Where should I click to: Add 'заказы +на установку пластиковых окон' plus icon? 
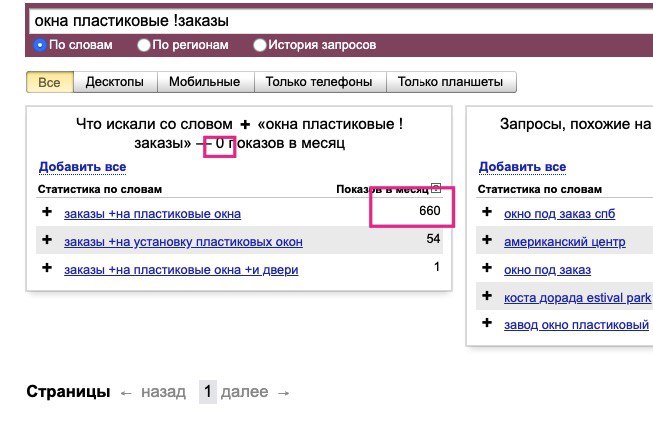47,239
